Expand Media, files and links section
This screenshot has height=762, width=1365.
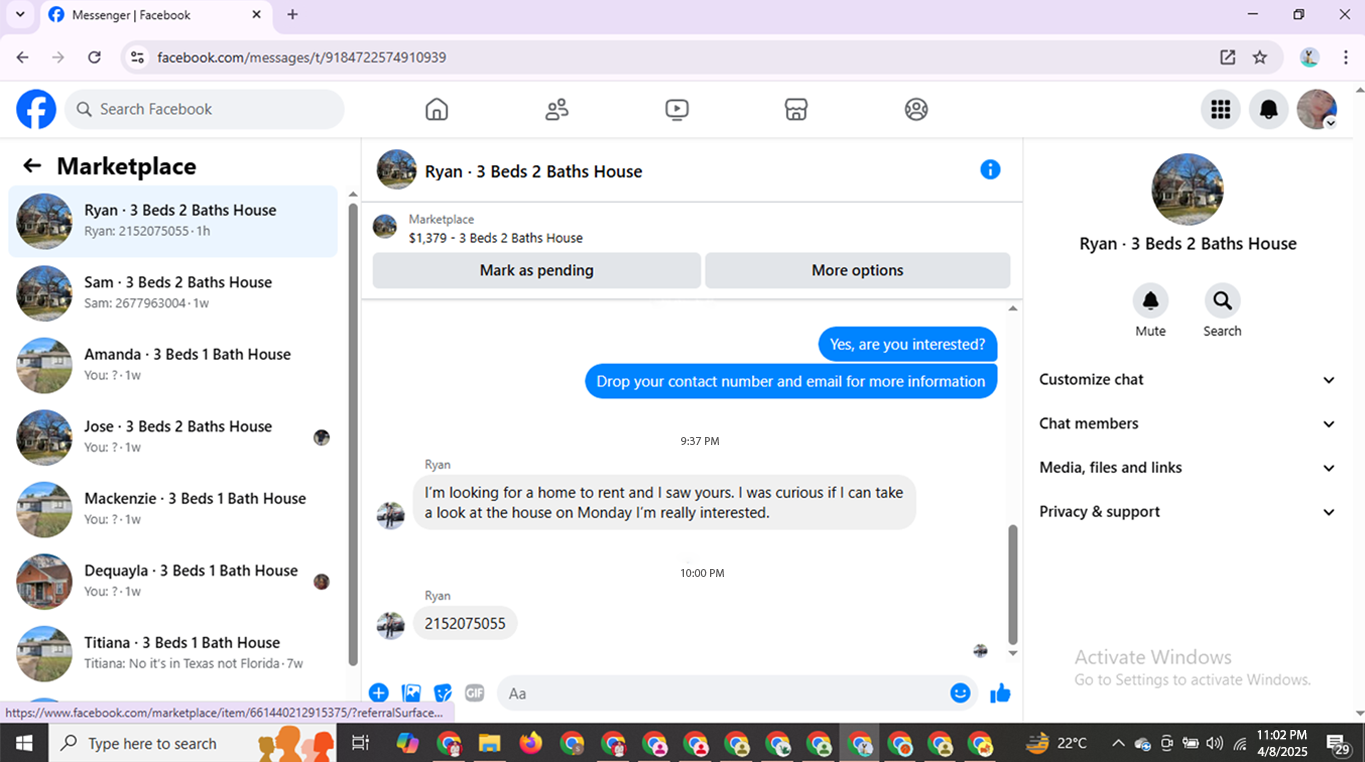1188,468
